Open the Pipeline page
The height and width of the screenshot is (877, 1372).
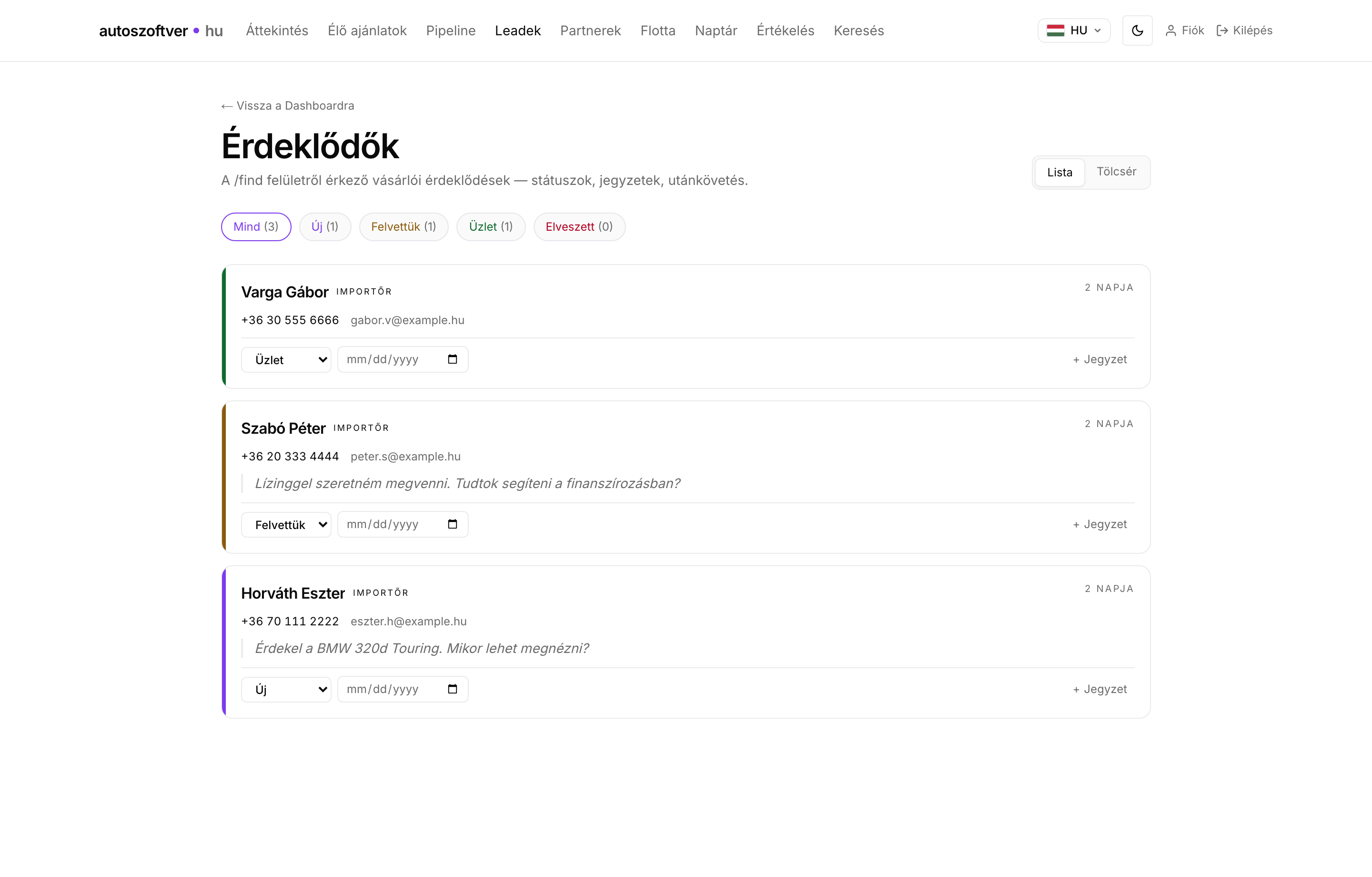coord(451,31)
